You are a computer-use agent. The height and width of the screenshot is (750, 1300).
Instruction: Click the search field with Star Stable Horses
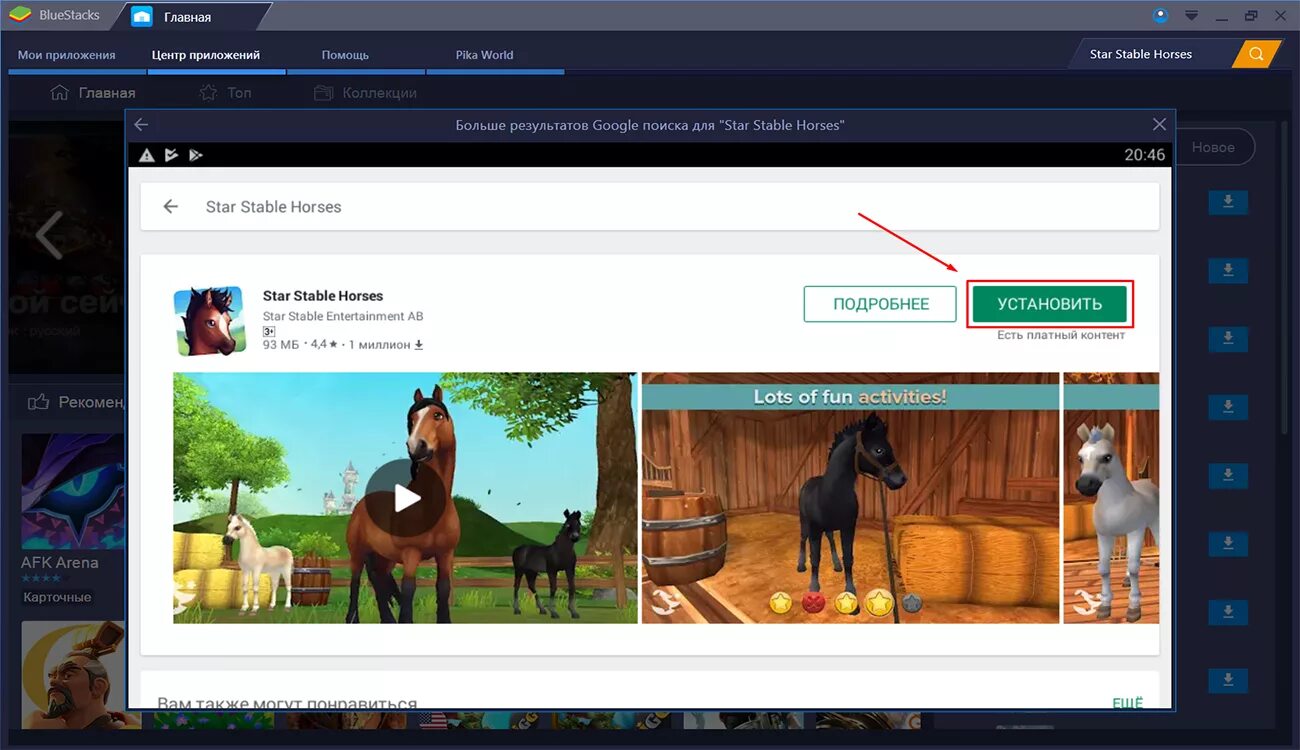point(1150,54)
